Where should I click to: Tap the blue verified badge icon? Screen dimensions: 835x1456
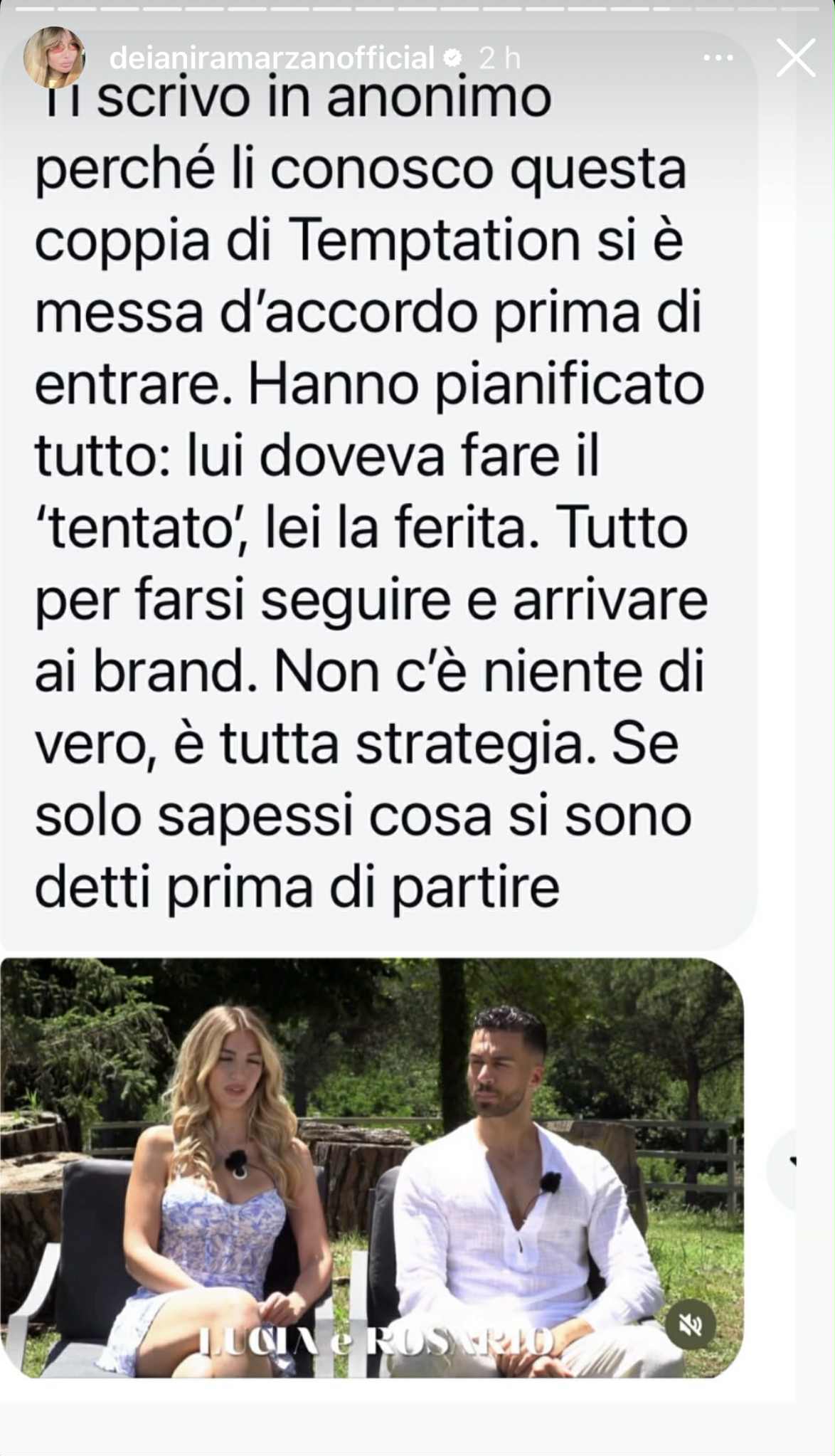pyautogui.click(x=453, y=58)
